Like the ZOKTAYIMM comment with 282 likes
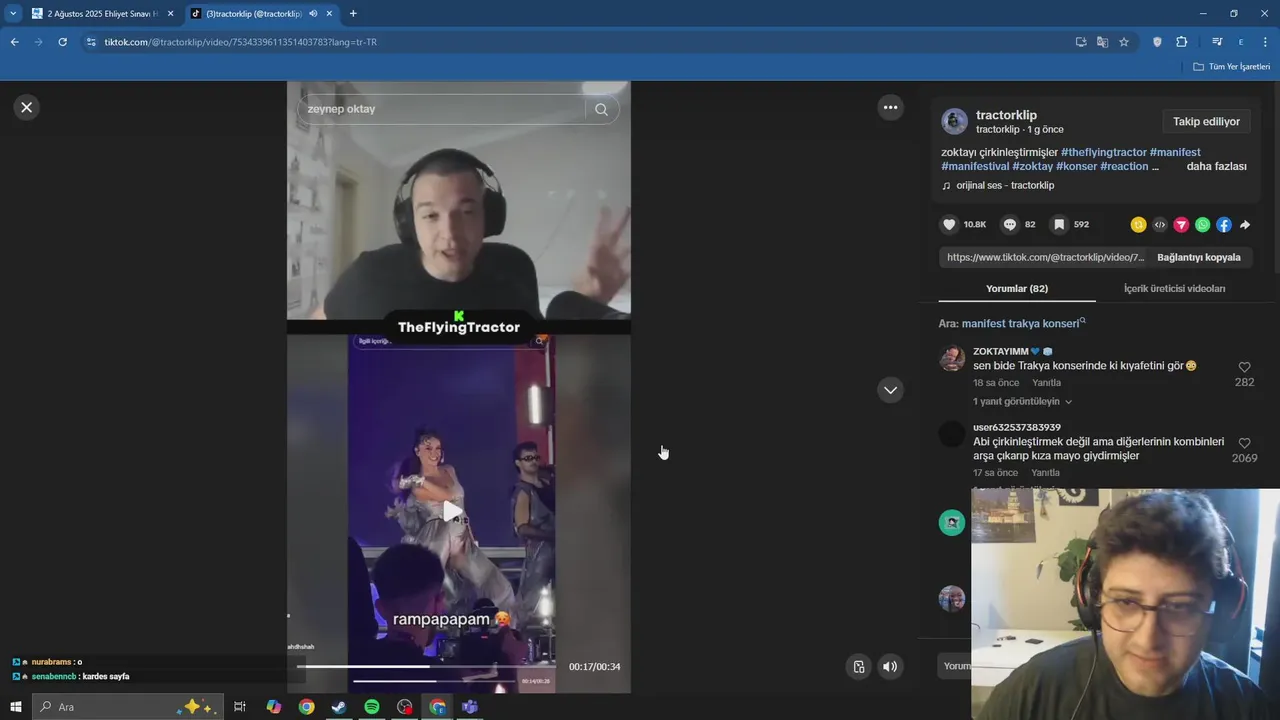This screenshot has height=720, width=1280. click(1244, 368)
